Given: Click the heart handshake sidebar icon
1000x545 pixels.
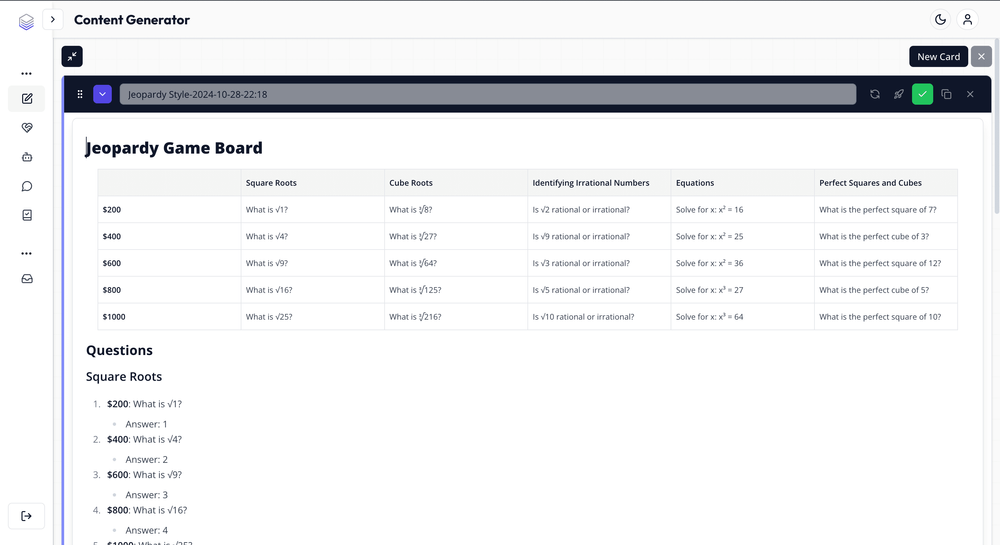Looking at the screenshot, I should [x=27, y=128].
